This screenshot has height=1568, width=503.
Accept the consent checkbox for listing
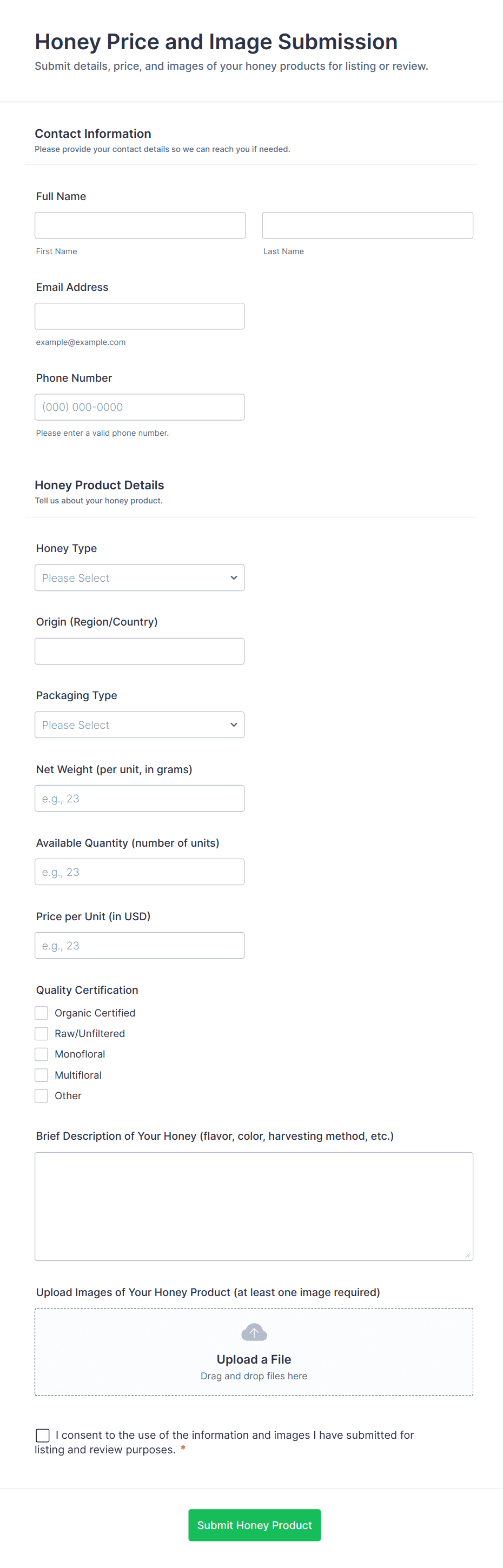43,1434
